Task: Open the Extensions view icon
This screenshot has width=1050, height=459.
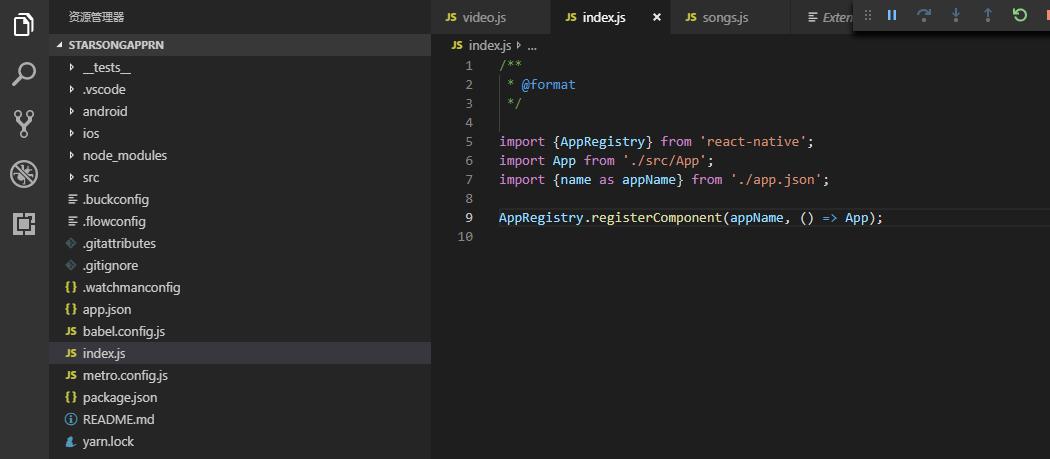Action: pyautogui.click(x=24, y=224)
